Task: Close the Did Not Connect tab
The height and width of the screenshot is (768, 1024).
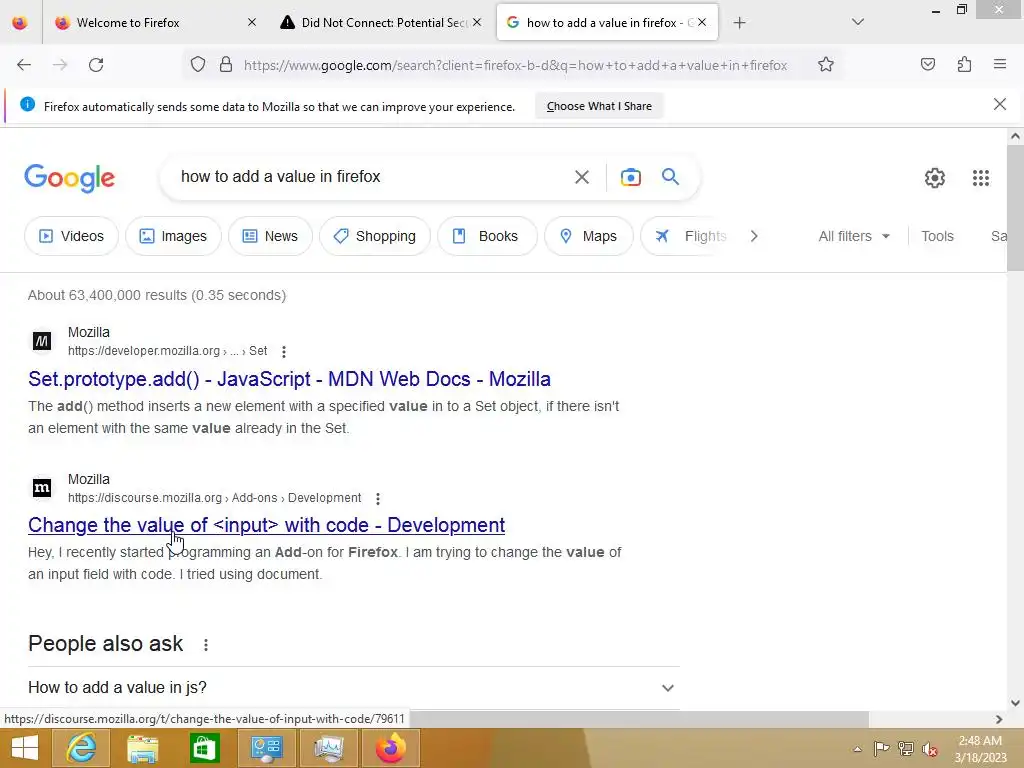Action: coord(477,23)
